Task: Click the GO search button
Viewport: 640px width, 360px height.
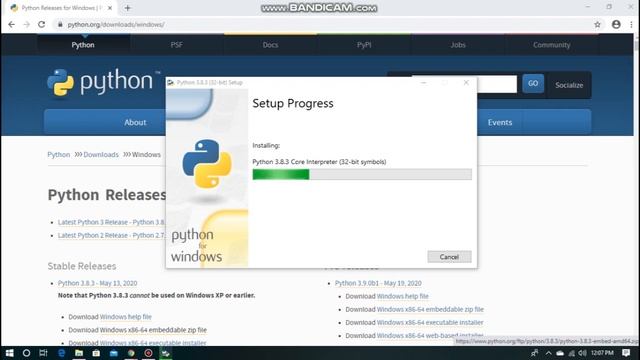Action: tap(533, 83)
